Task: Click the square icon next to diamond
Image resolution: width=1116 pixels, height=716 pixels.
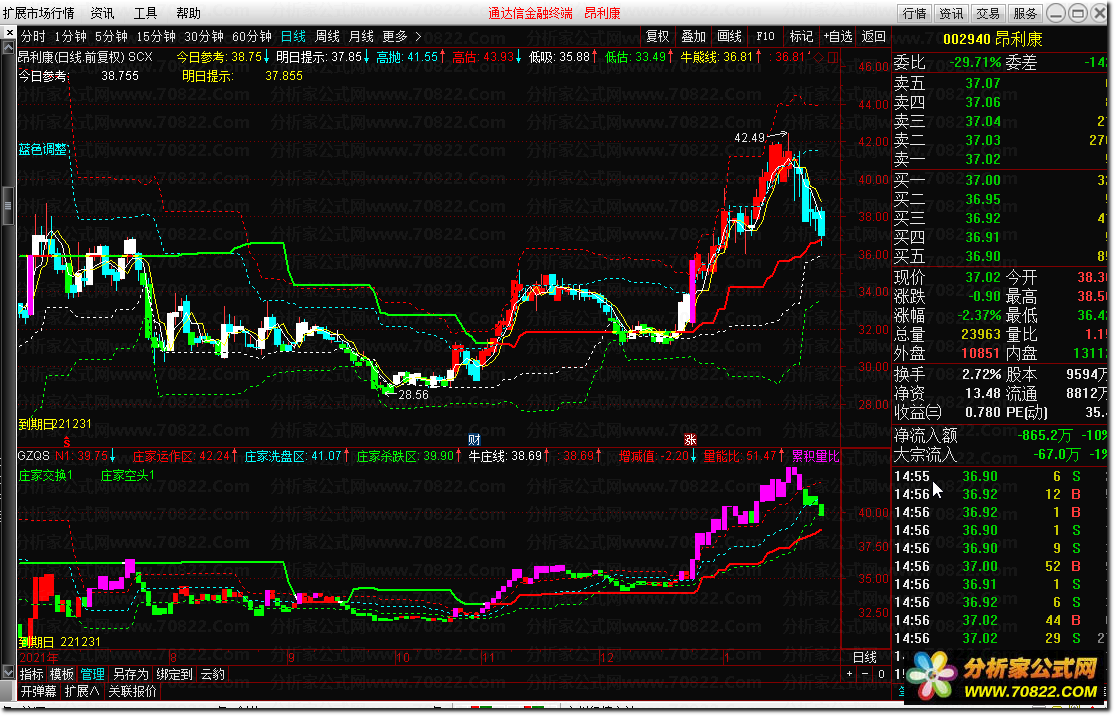Action: (833, 57)
